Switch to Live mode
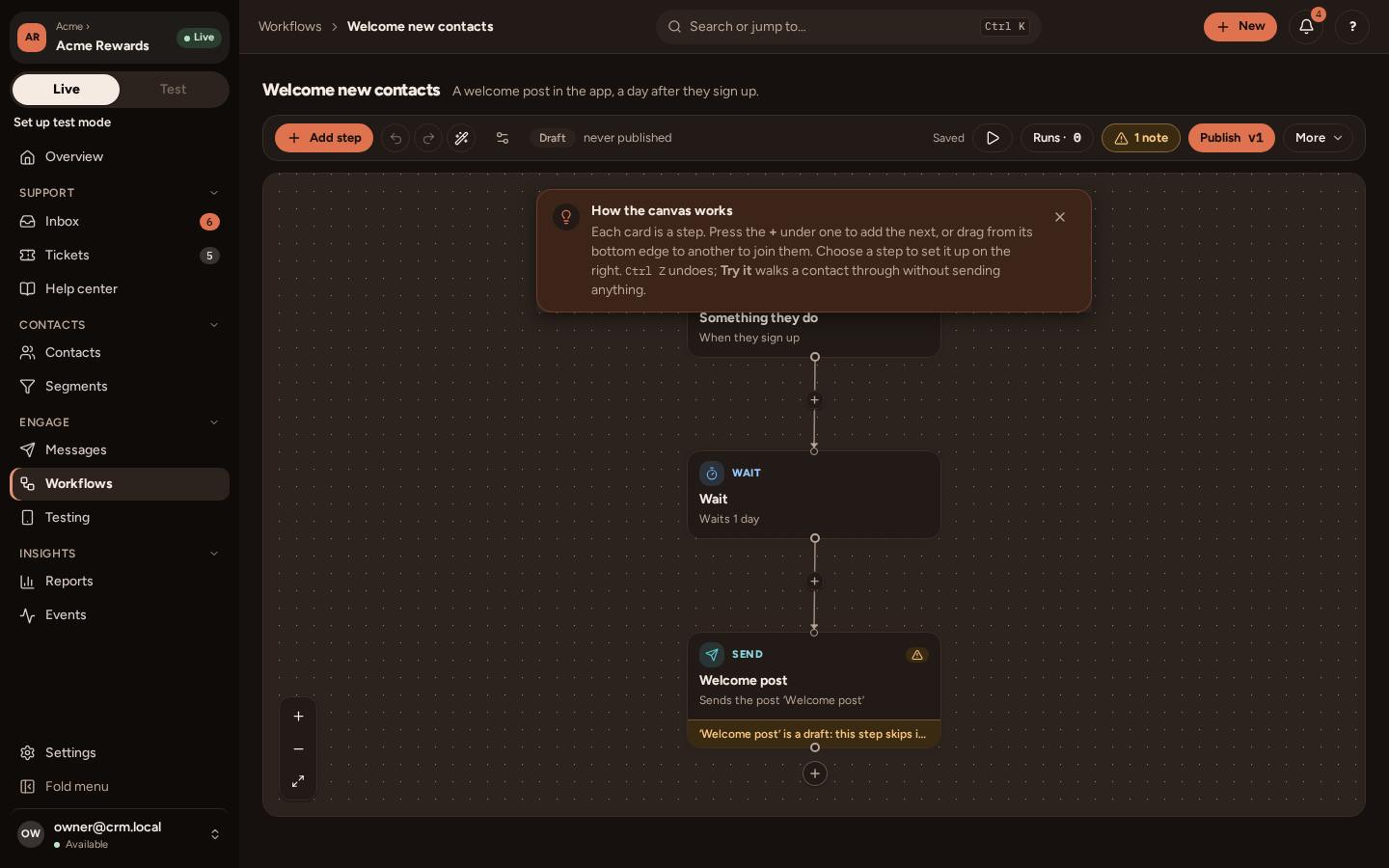The height and width of the screenshot is (868, 1389). click(67, 90)
